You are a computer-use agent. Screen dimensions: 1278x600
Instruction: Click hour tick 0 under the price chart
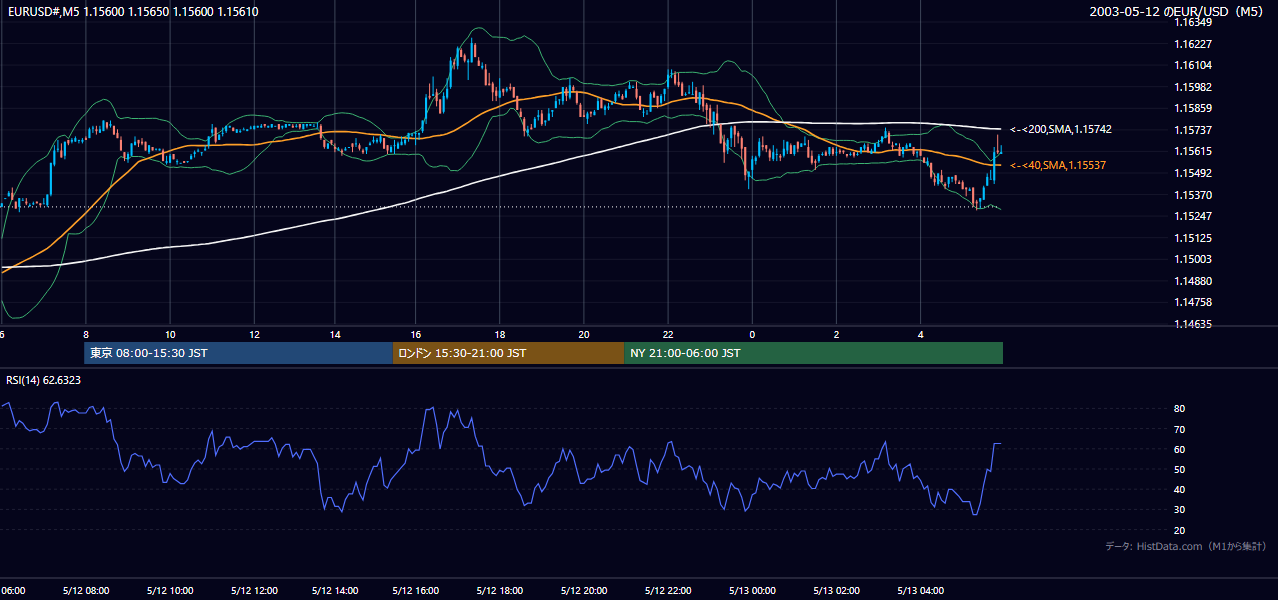pyautogui.click(x=752, y=335)
